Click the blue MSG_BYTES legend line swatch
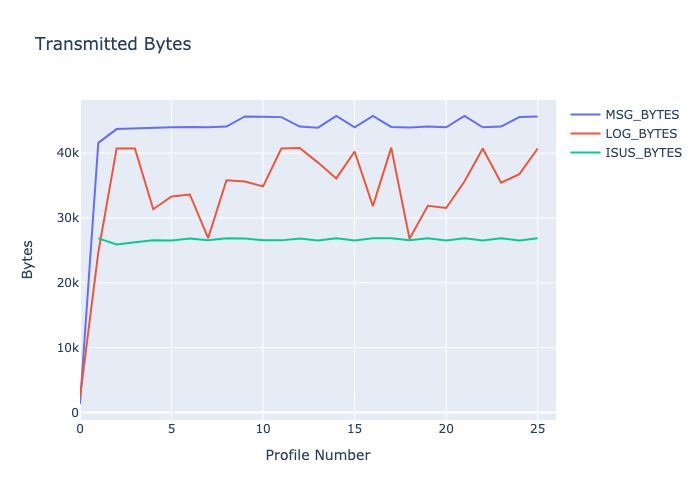The image size is (700, 500). click(x=585, y=114)
